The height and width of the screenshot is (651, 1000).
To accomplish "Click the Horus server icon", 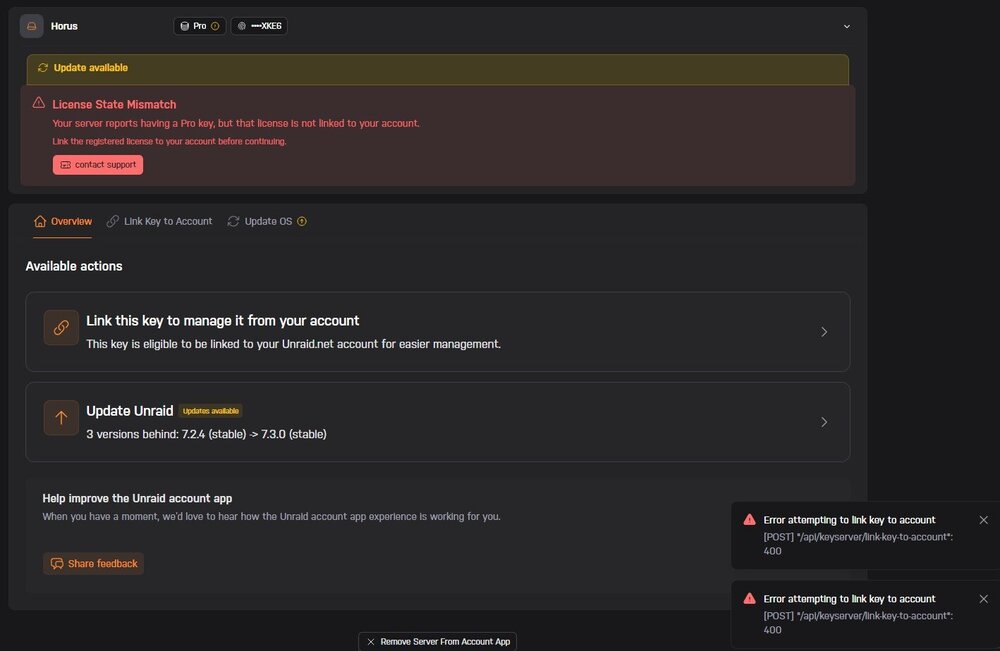I will coord(31,26).
